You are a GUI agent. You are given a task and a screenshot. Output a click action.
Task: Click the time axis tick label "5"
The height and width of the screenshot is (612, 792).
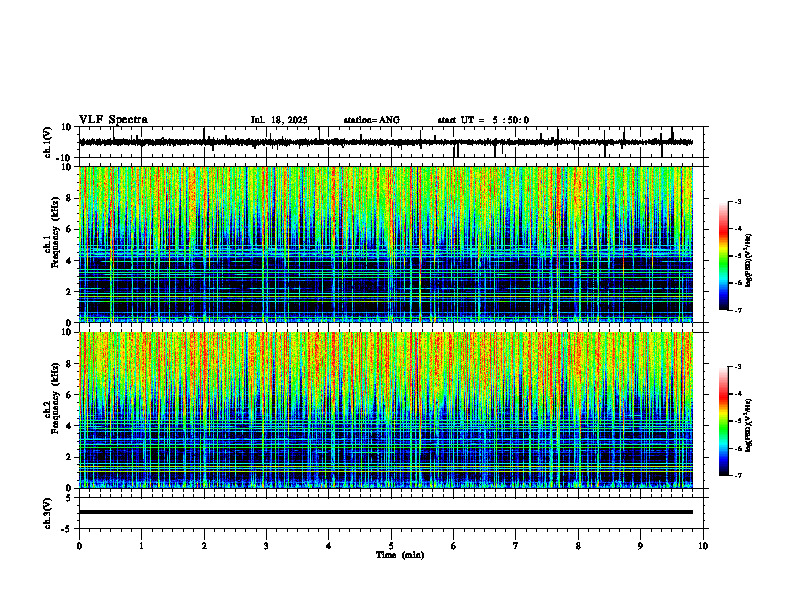pyautogui.click(x=391, y=546)
